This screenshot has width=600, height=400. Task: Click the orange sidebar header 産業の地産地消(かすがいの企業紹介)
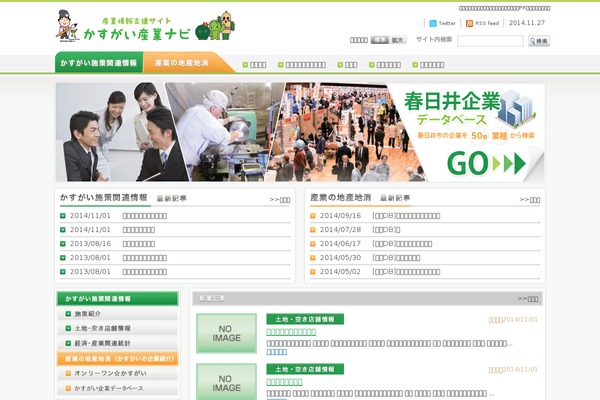click(x=117, y=359)
